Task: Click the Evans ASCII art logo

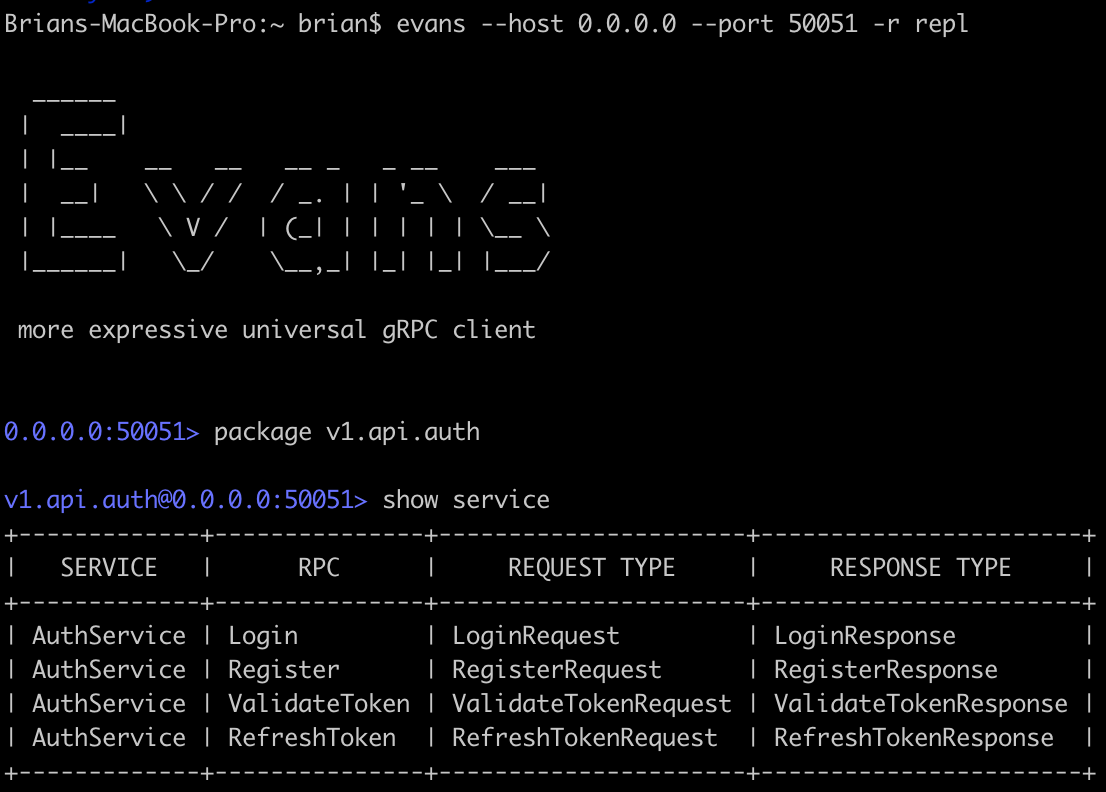Action: 285,185
